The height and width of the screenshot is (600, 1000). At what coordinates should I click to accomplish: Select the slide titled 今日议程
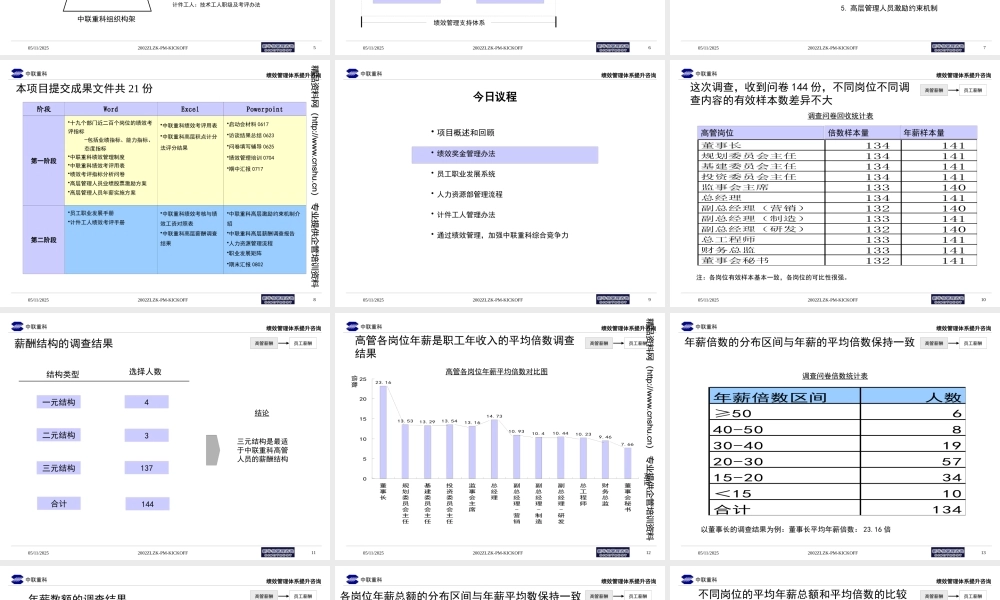point(500,184)
